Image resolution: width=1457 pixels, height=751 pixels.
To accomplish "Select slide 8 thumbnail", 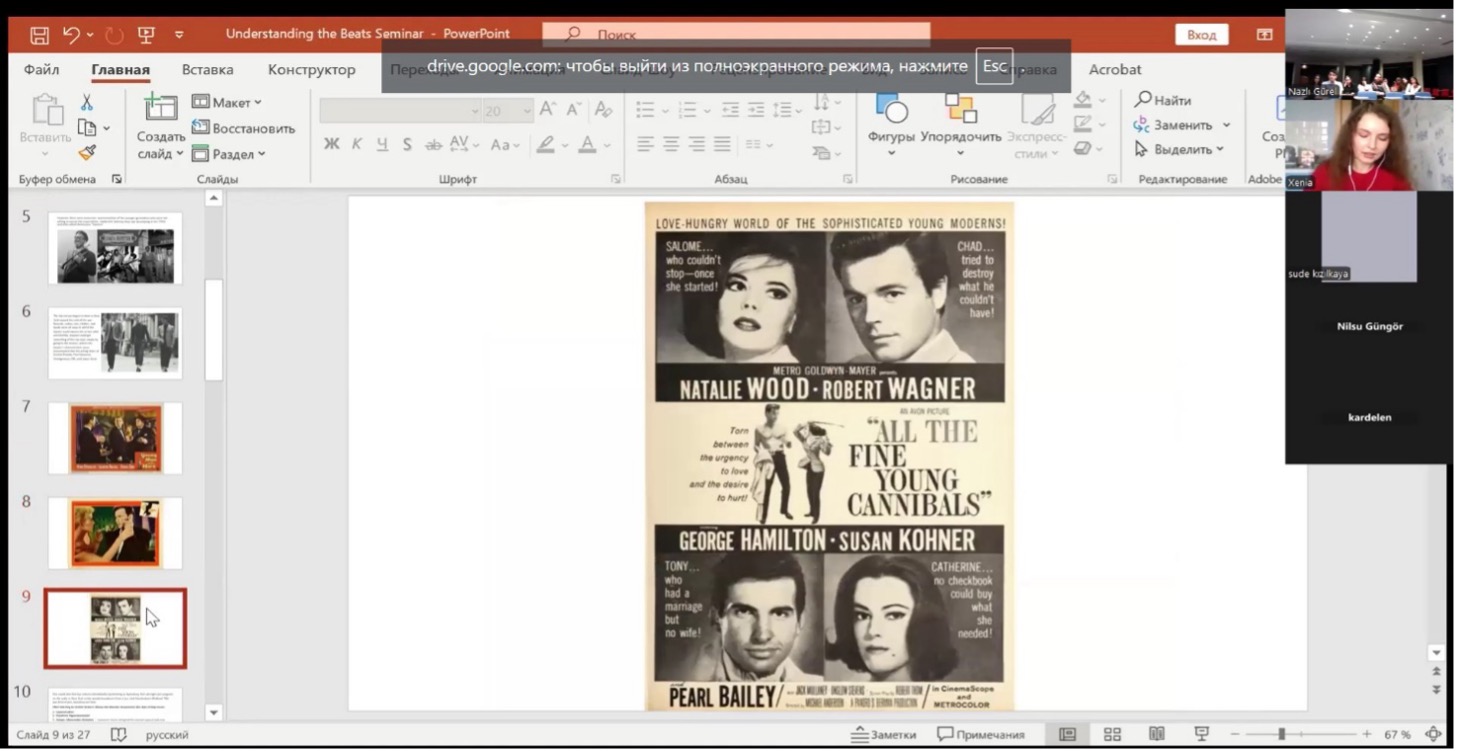I will tap(115, 533).
